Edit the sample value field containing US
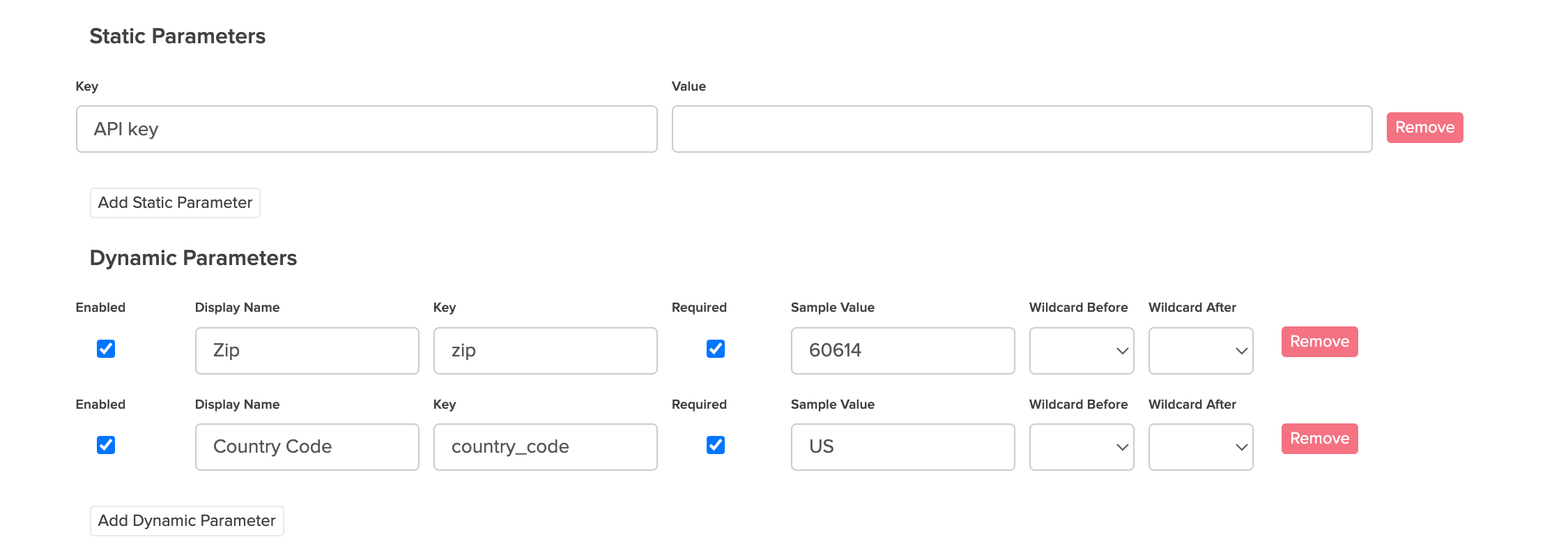 902,447
